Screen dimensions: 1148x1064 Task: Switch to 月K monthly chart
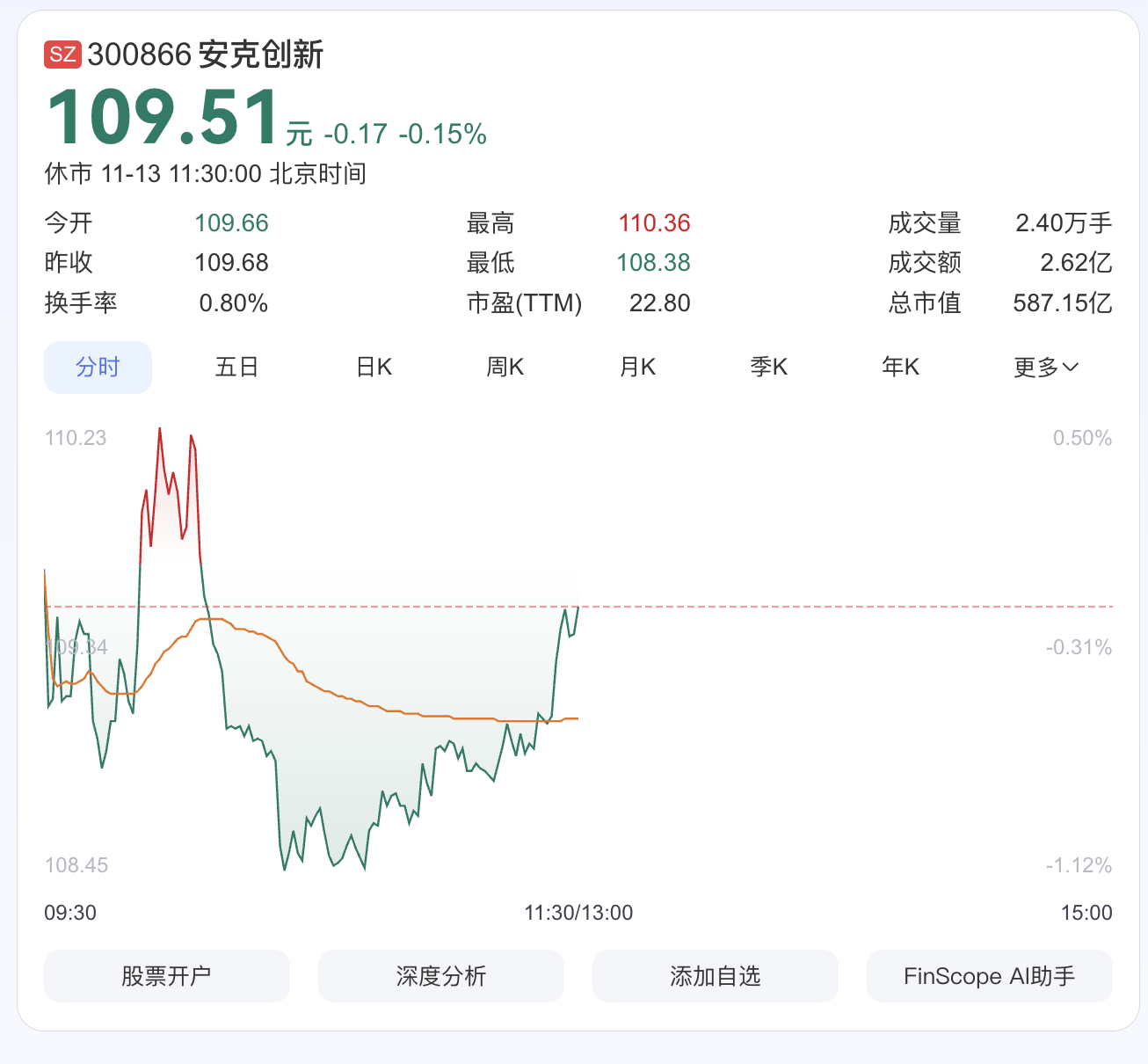637,367
